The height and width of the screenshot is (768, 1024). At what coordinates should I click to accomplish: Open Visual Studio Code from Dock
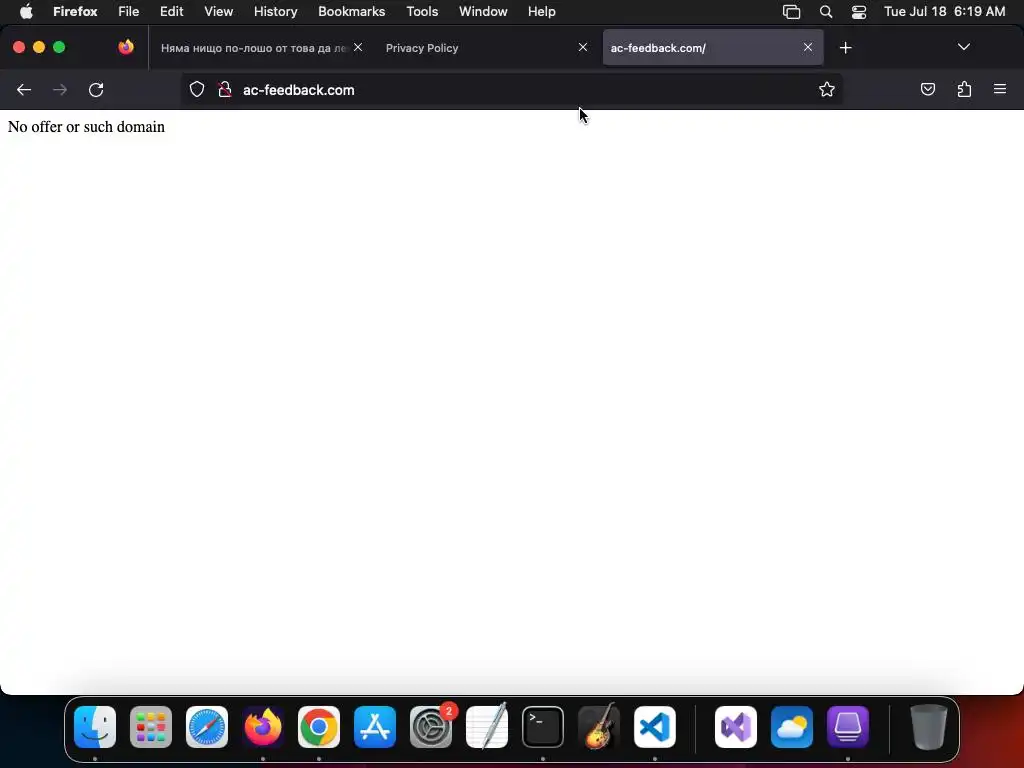[x=655, y=727]
